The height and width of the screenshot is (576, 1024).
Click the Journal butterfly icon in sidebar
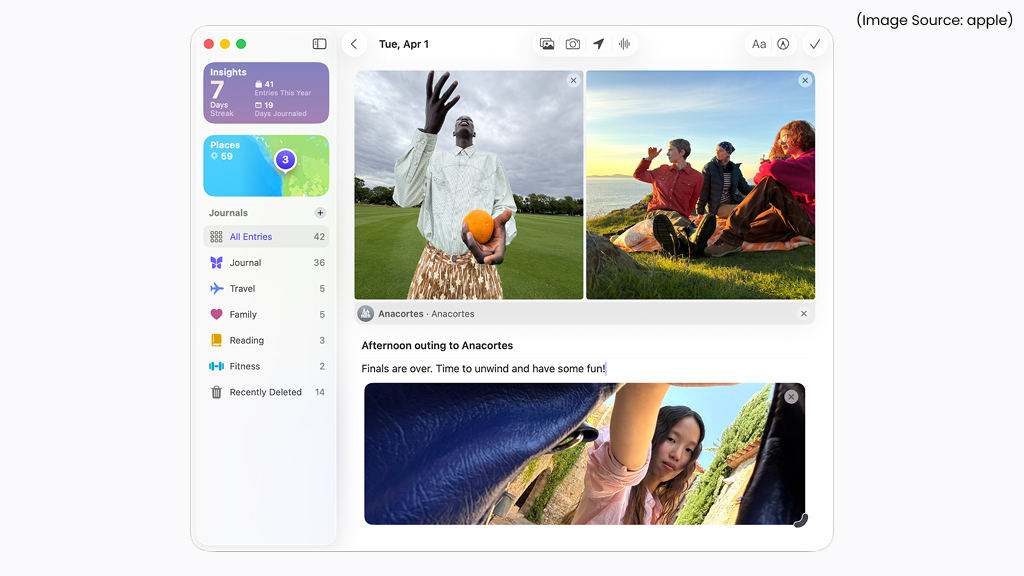[x=218, y=262]
